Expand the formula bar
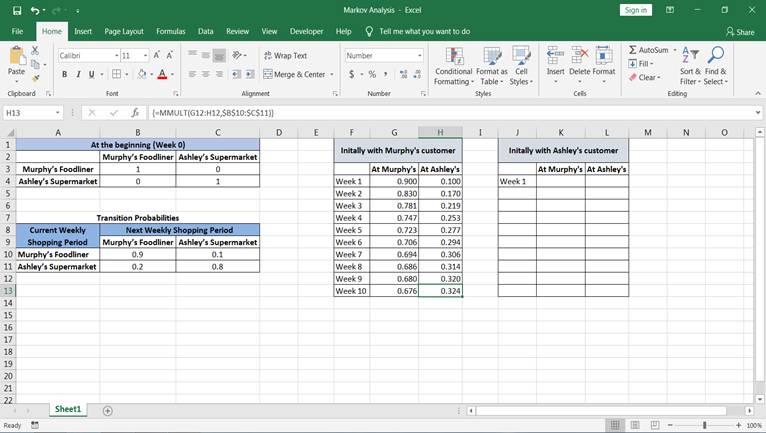This screenshot has height=433, width=766. pos(758,113)
